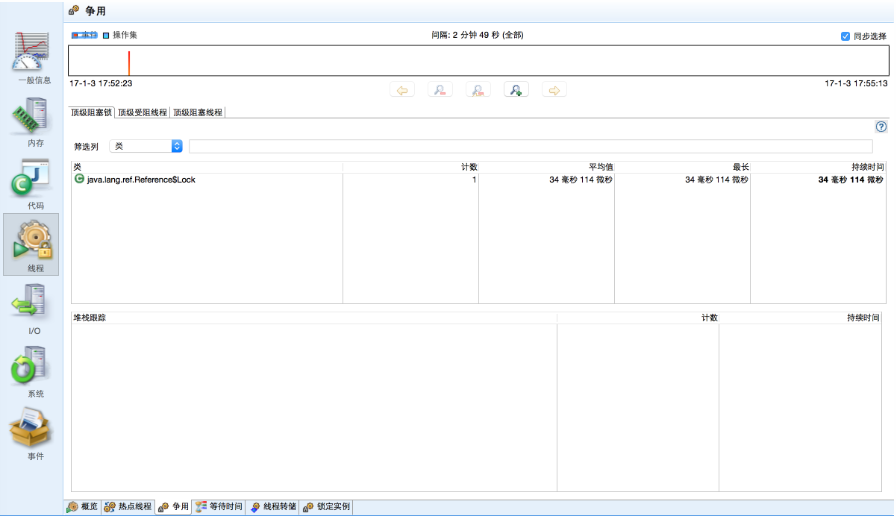Screen dimensions: 896x517
Task: Open the 锁定实例 bottom tab
Action: point(326,507)
